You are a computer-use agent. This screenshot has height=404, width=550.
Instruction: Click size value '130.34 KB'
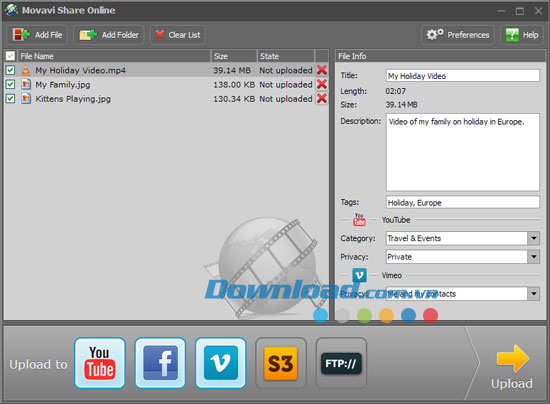(x=234, y=99)
